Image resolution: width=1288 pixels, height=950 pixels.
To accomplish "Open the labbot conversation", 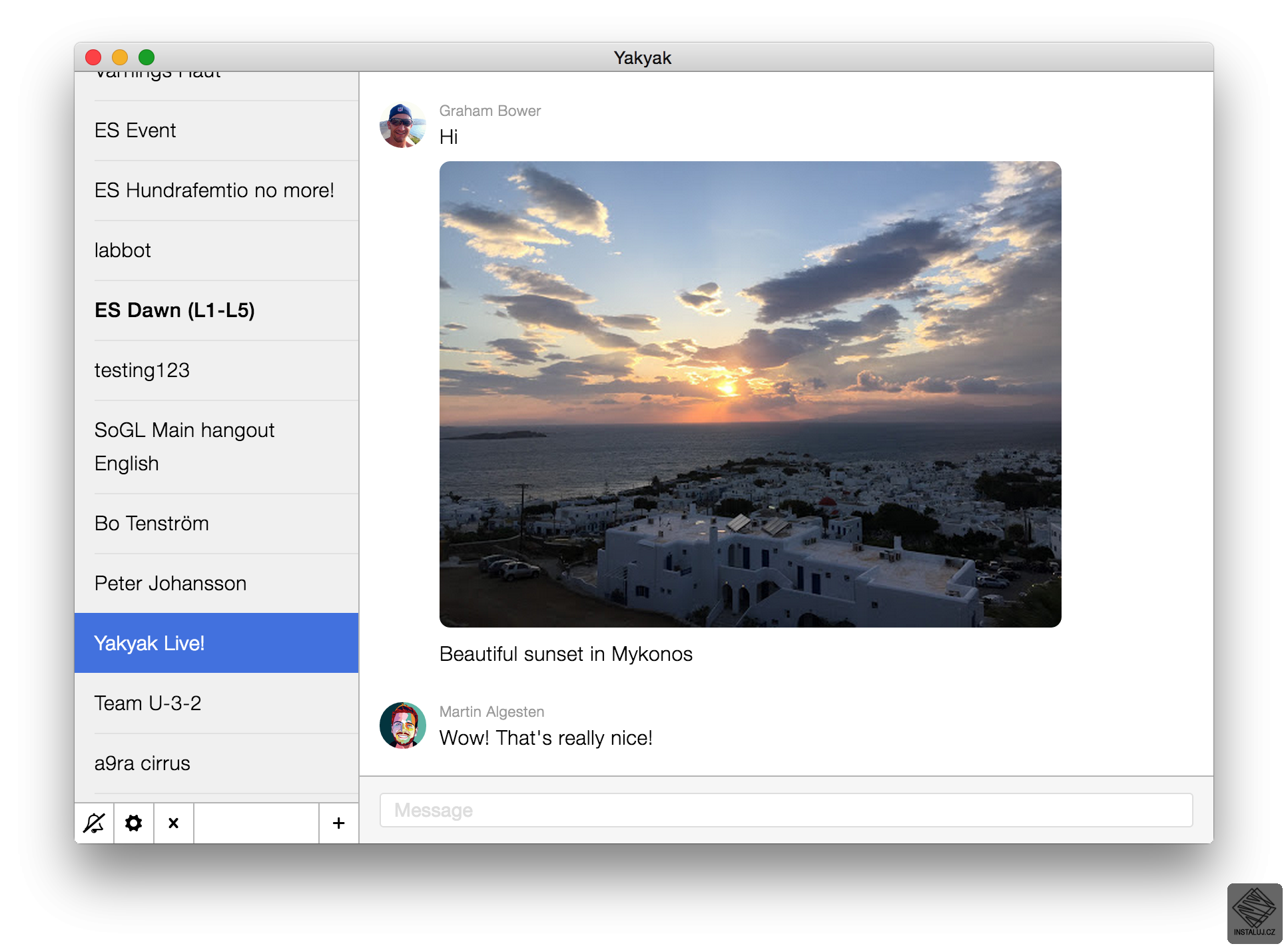I will [x=216, y=250].
